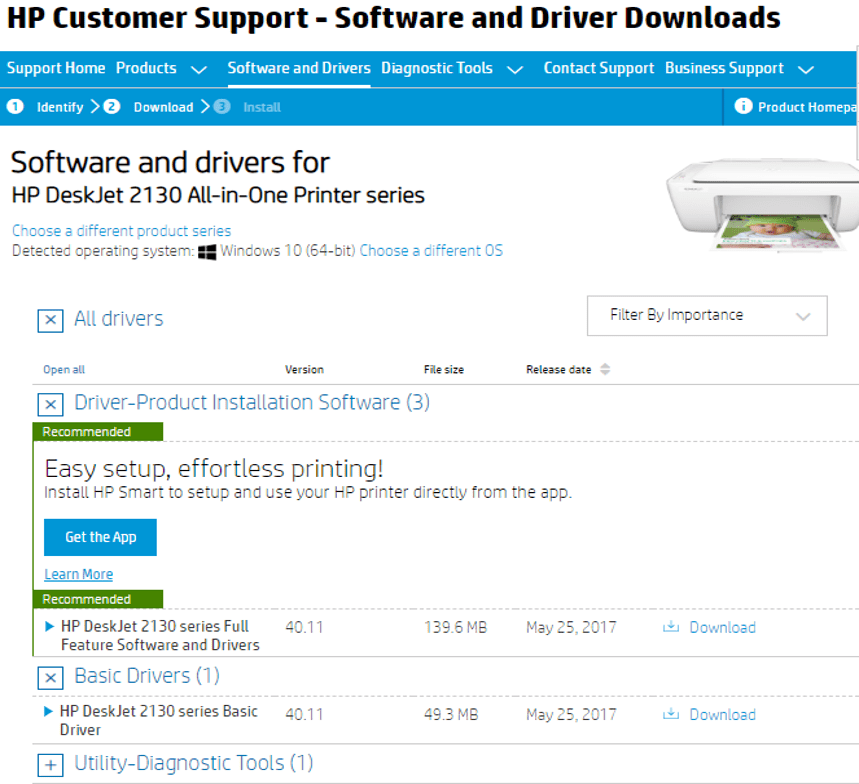
Task: Click the Version column header
Action: tap(304, 369)
